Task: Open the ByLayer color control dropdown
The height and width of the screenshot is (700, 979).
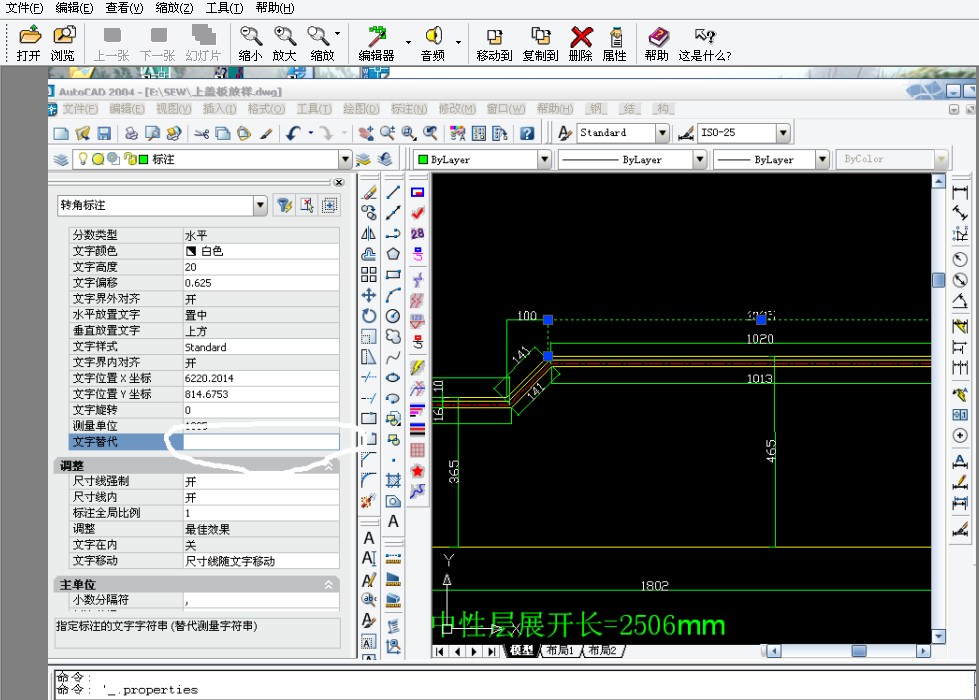Action: [544, 159]
